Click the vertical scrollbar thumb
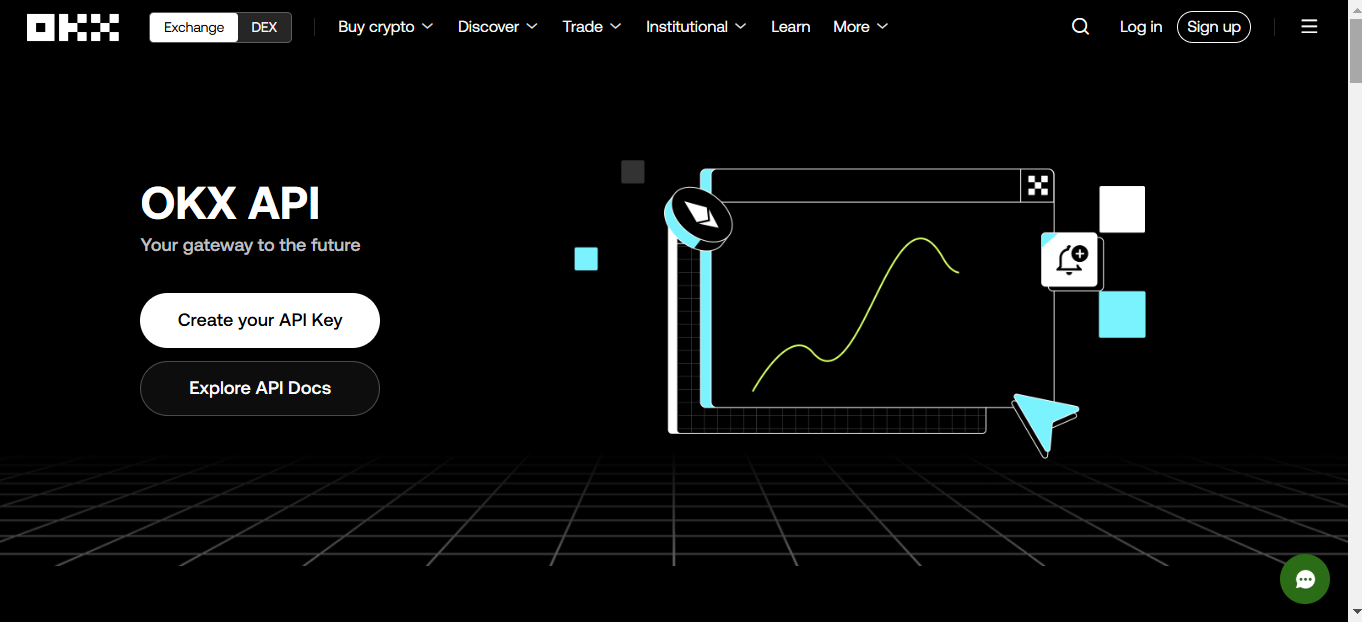The height and width of the screenshot is (622, 1362). click(1355, 50)
